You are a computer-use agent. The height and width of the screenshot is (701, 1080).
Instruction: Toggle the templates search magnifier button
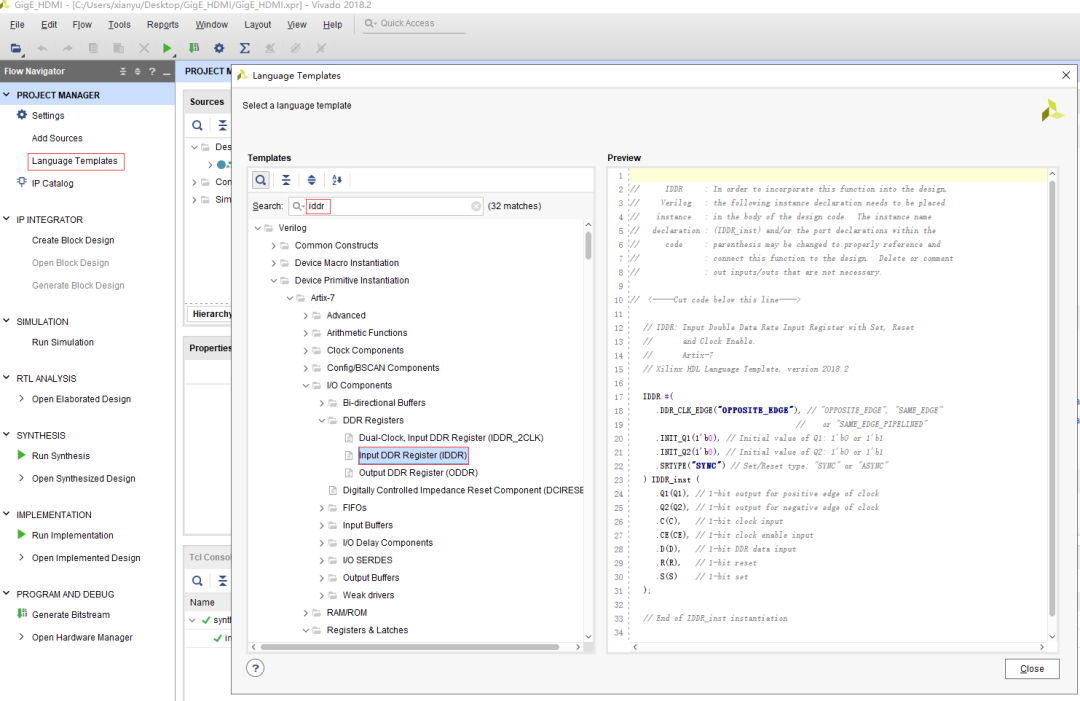[x=260, y=180]
